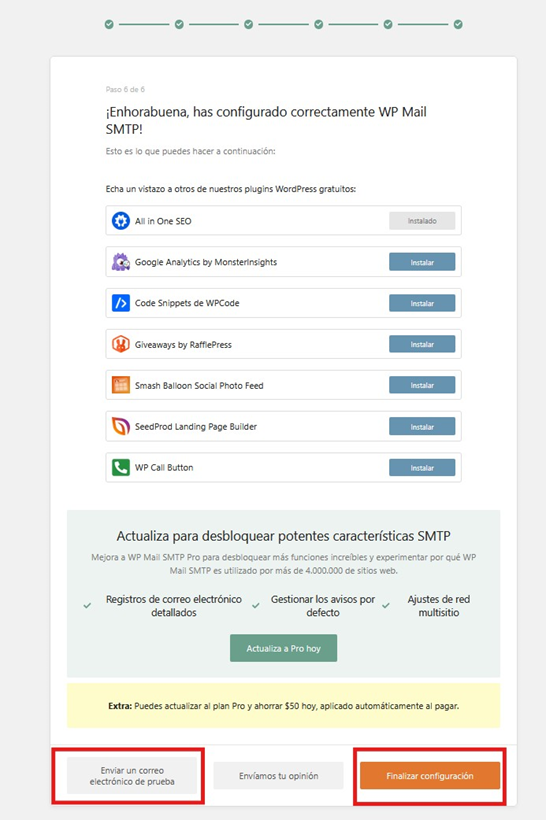The height and width of the screenshot is (820, 546).
Task: Click the greyed Instalado button for All in One SEO
Action: 422,221
